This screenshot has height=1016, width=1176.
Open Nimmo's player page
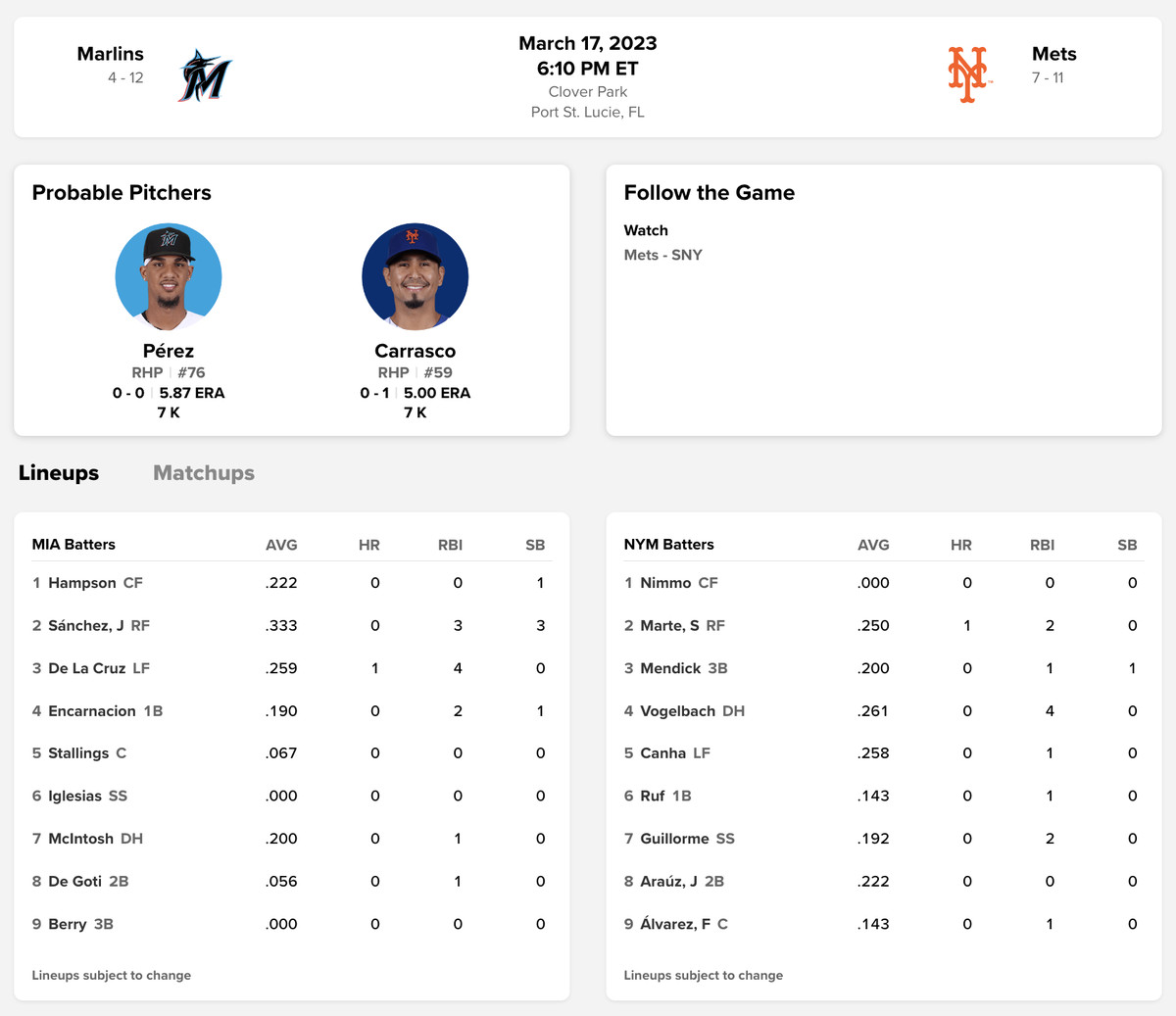coord(665,583)
